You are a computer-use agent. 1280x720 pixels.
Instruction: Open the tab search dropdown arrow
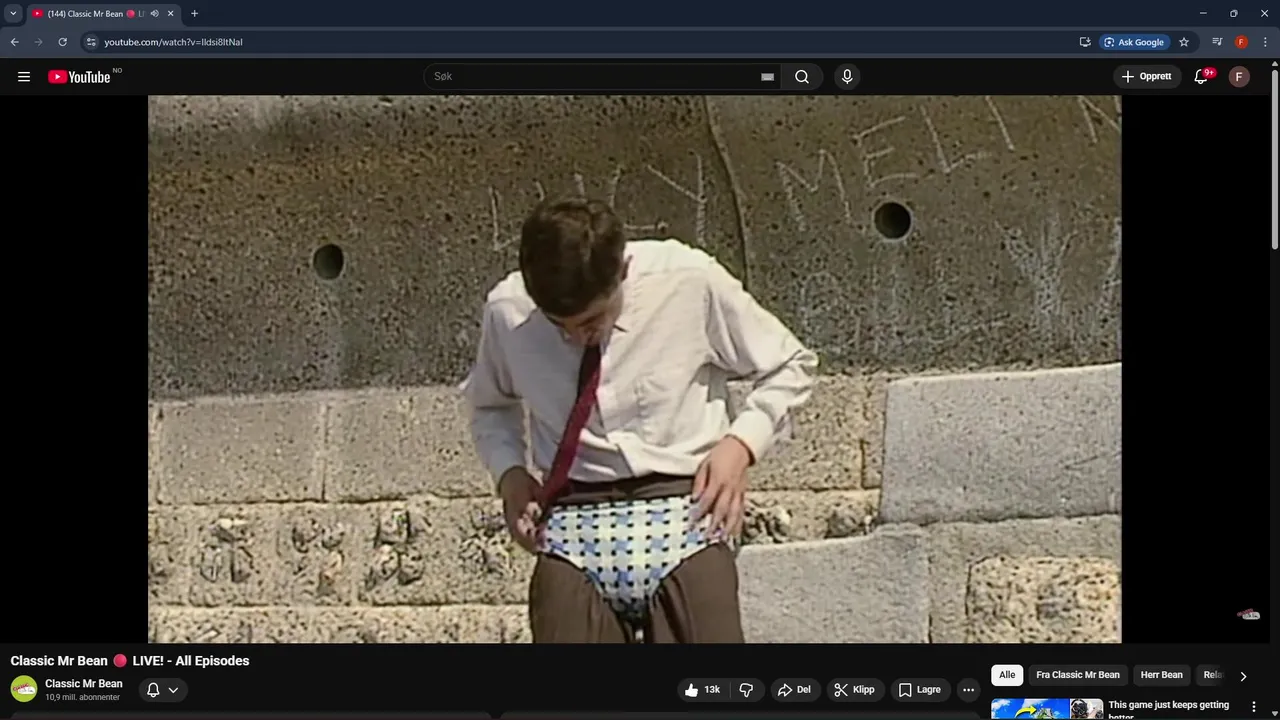click(13, 14)
